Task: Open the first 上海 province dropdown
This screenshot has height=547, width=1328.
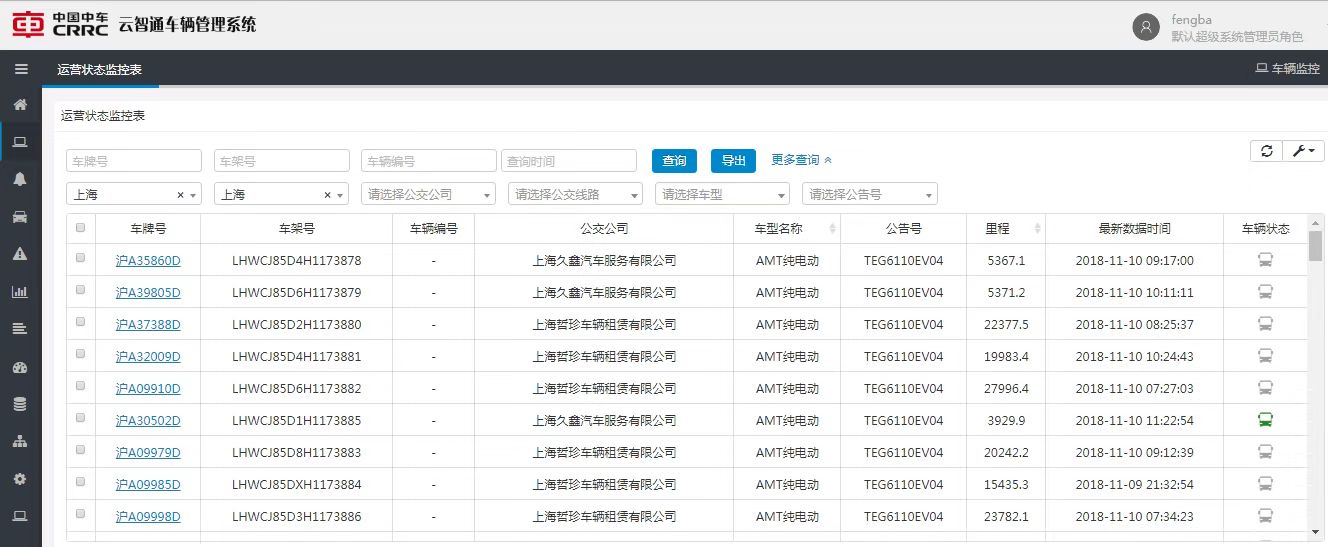Action: click(x=134, y=194)
